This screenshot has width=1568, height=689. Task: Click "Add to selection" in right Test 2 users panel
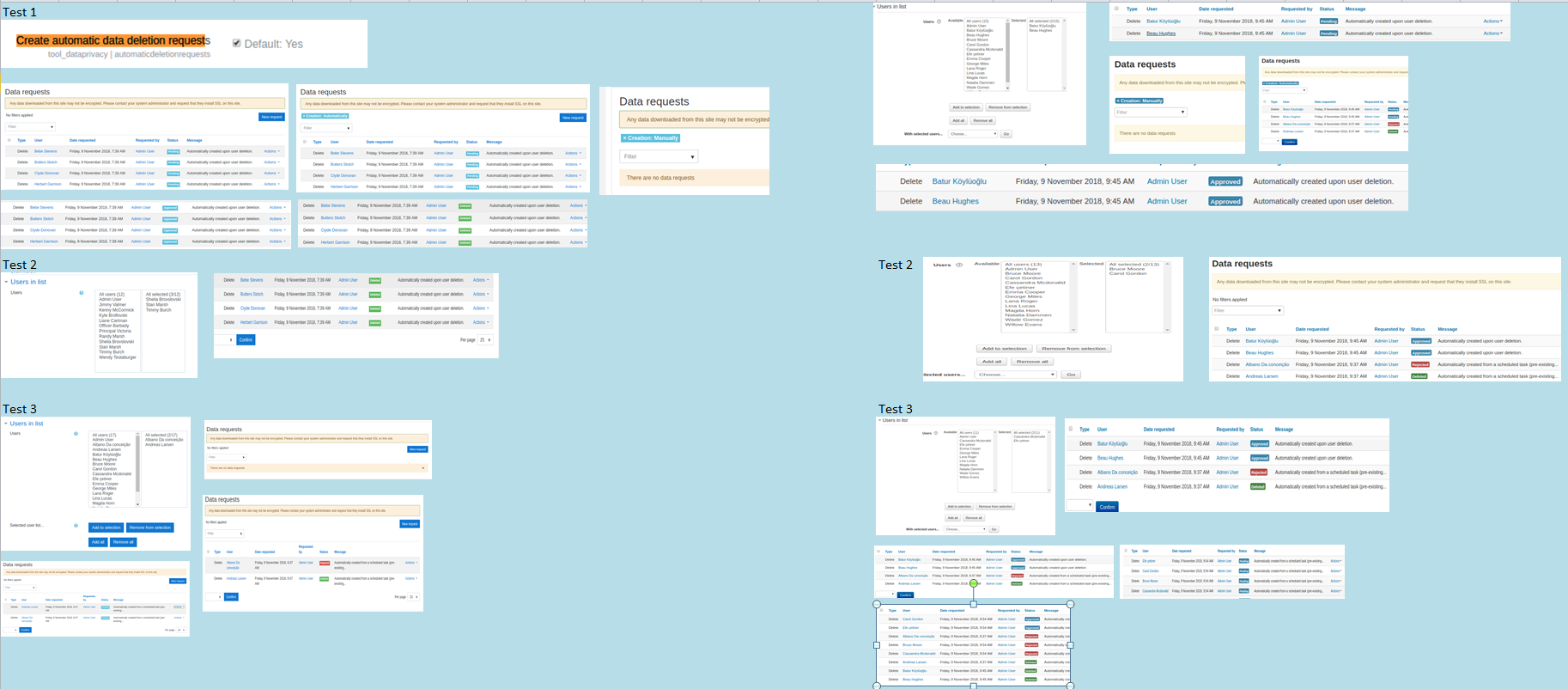point(1005,349)
